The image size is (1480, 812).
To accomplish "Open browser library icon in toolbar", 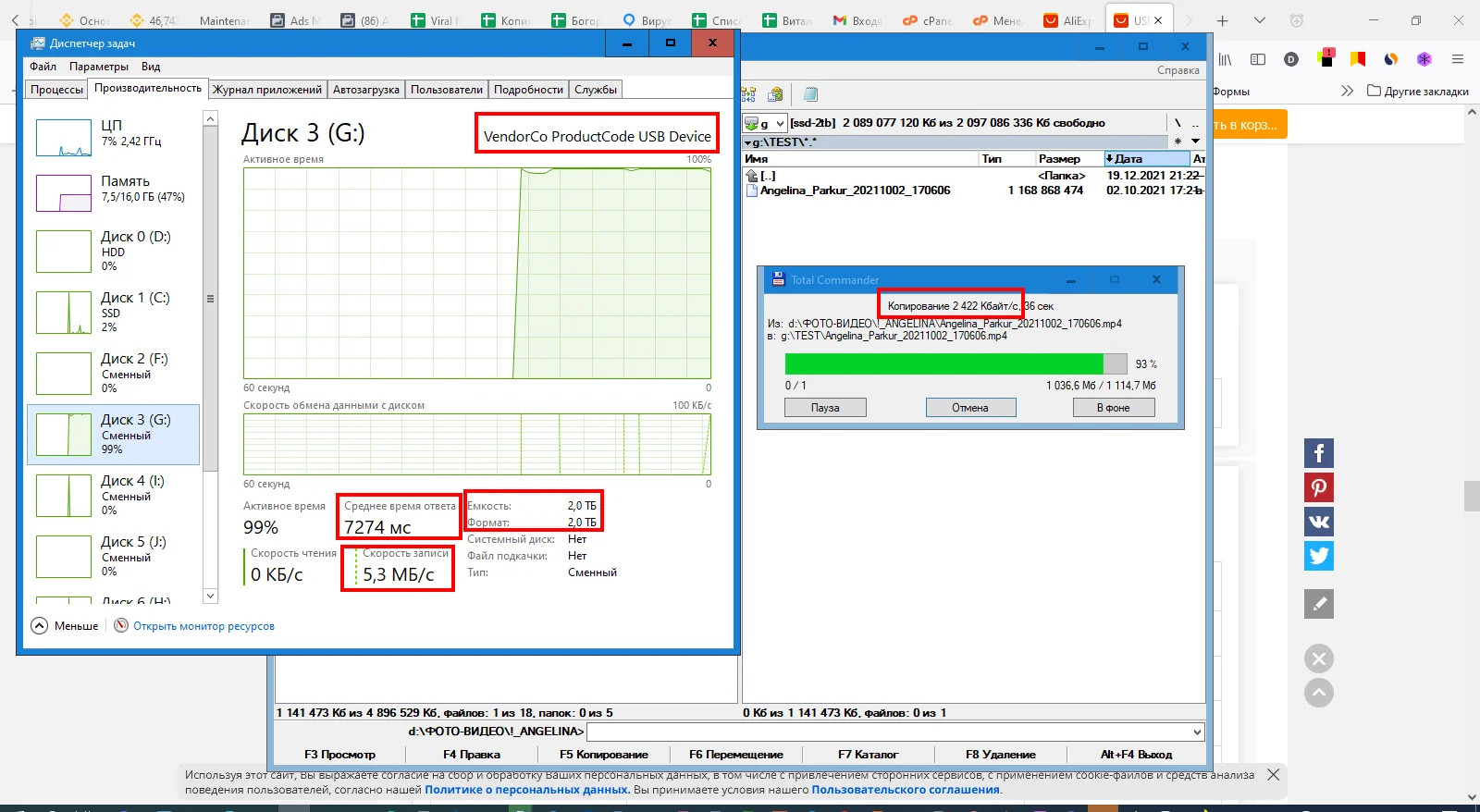I will point(1225,59).
